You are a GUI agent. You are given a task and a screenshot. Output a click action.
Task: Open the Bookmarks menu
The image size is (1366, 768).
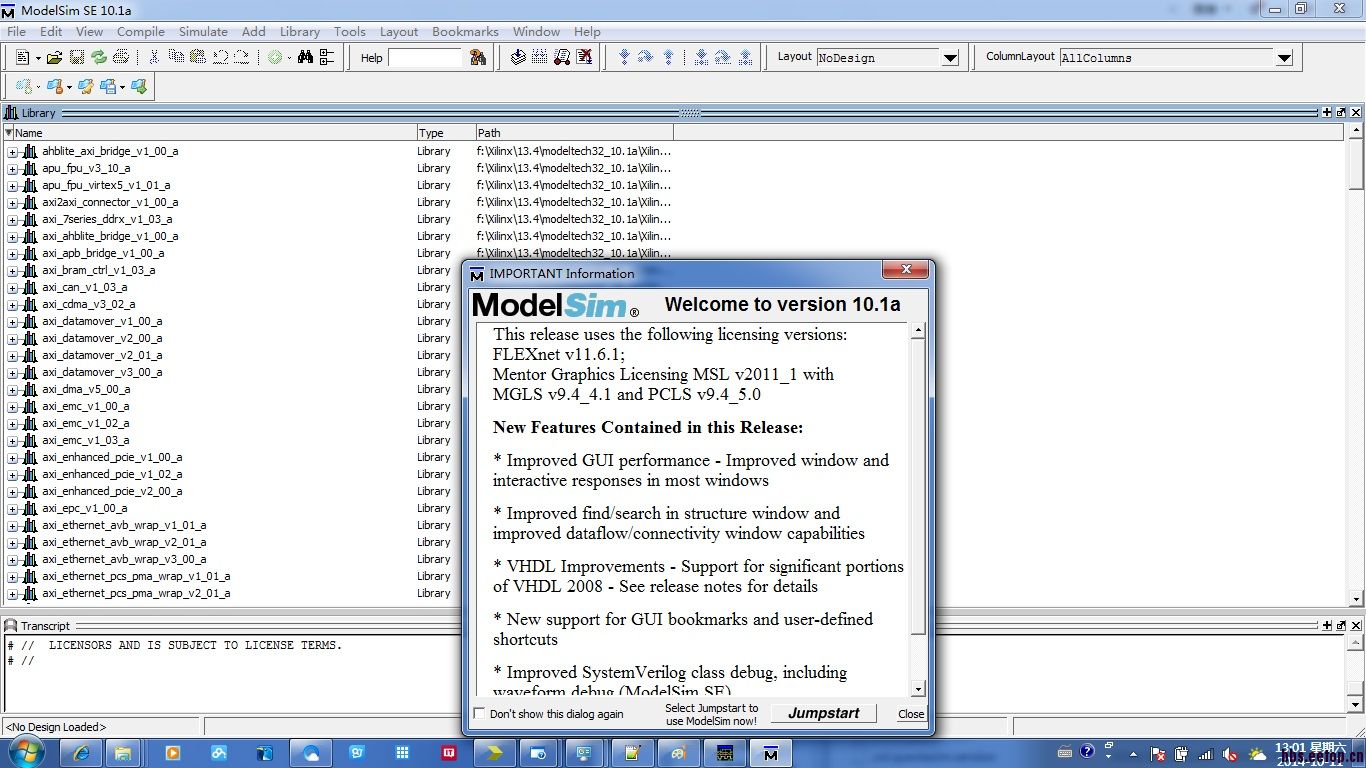coord(465,31)
